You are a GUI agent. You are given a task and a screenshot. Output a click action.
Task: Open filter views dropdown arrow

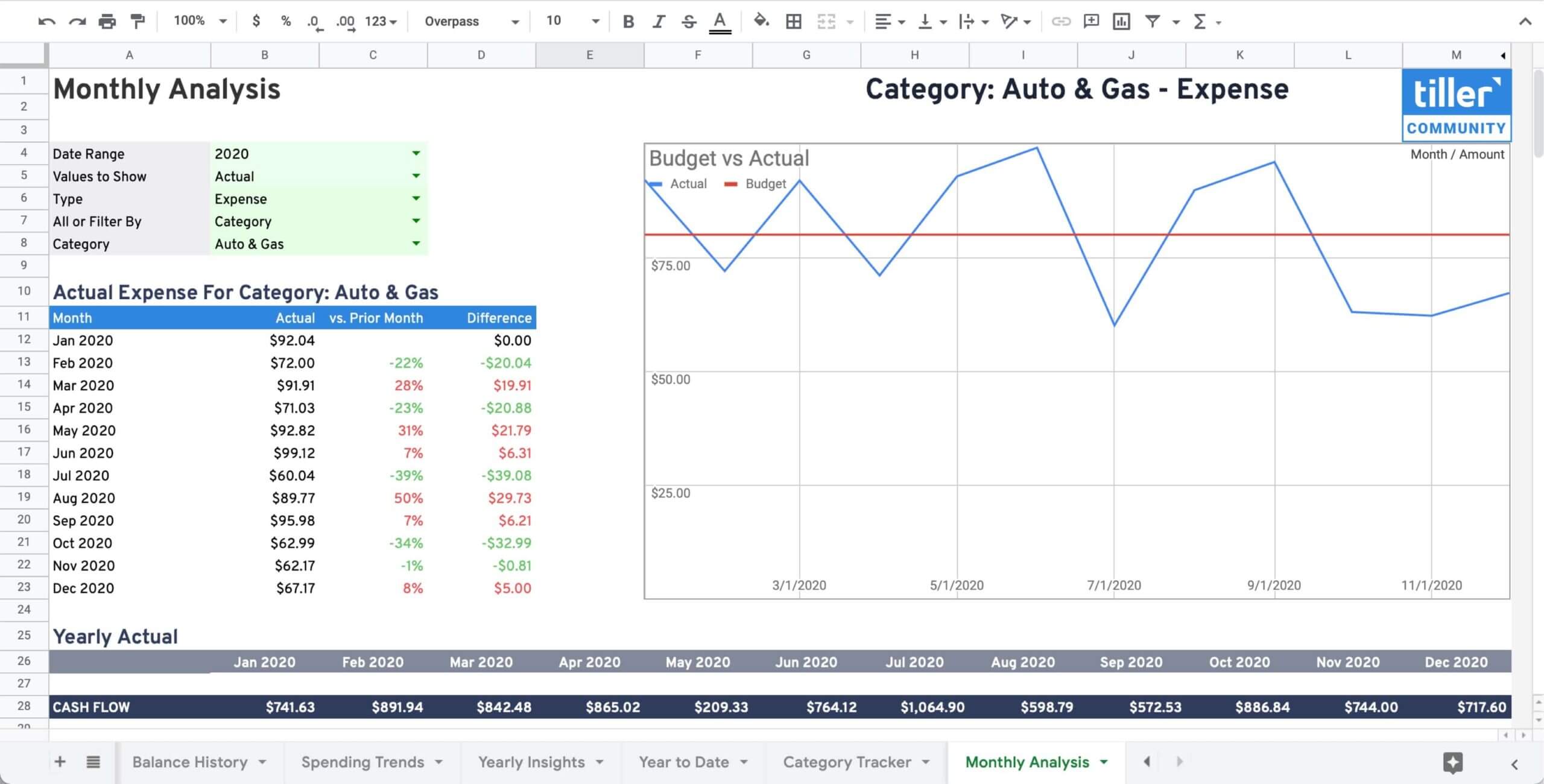1176,22
